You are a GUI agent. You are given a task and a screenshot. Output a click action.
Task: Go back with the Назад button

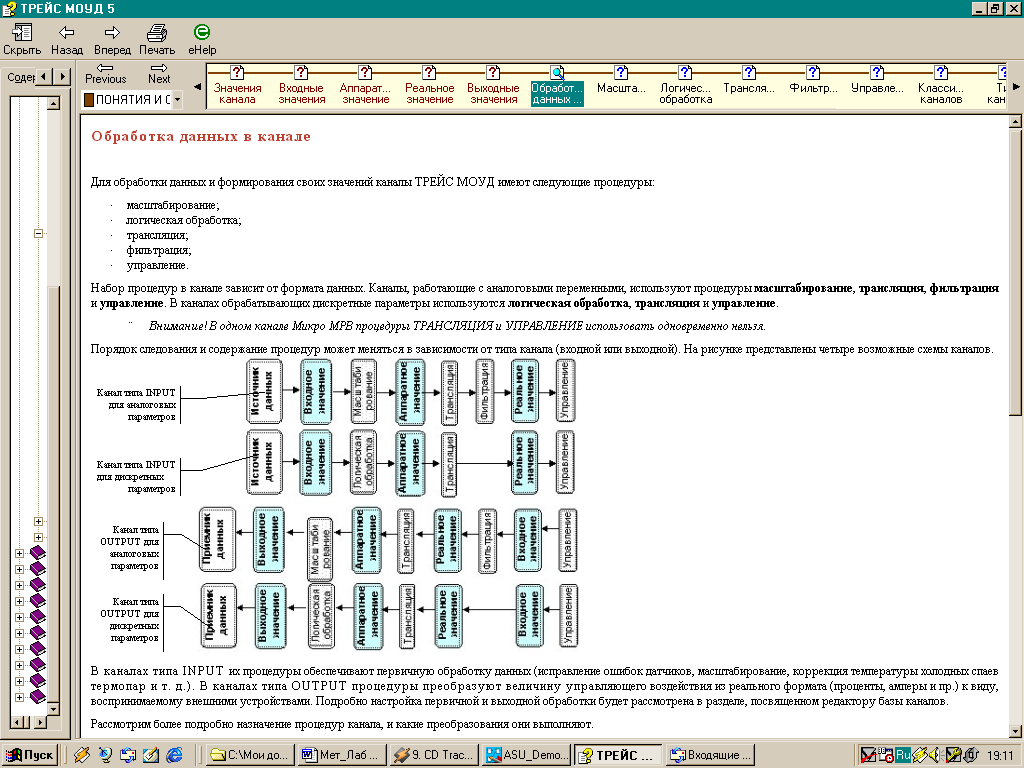click(x=67, y=40)
